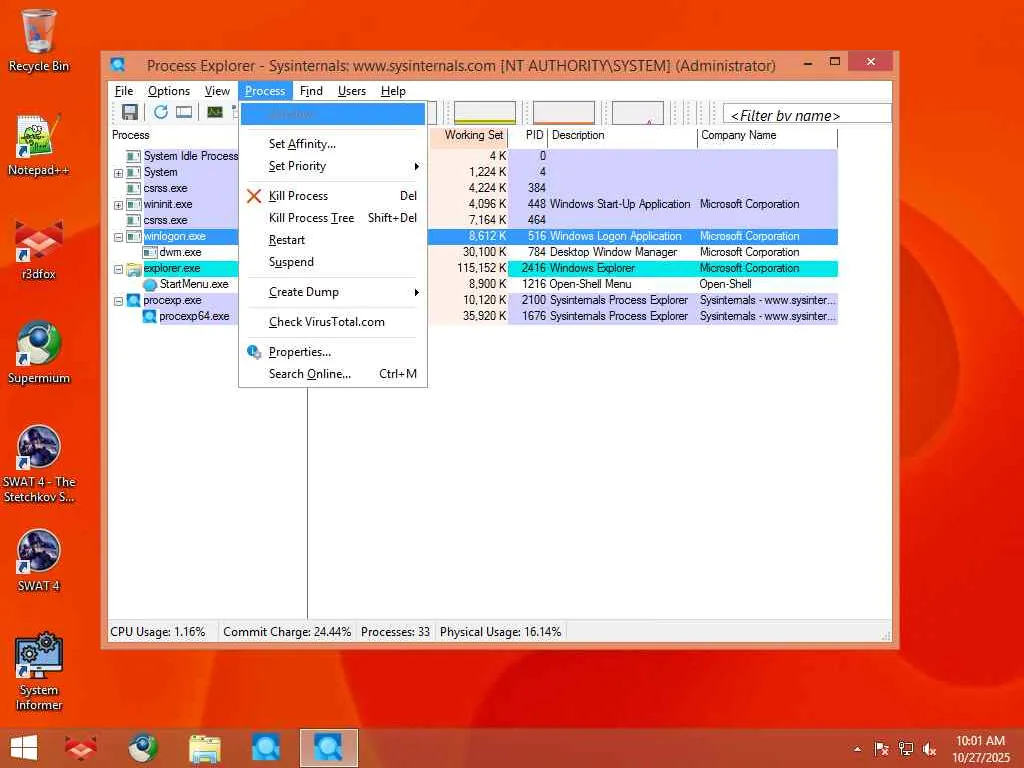The height and width of the screenshot is (768, 1024).
Task: Choose Search Online... menu entry
Action: pyautogui.click(x=333, y=374)
